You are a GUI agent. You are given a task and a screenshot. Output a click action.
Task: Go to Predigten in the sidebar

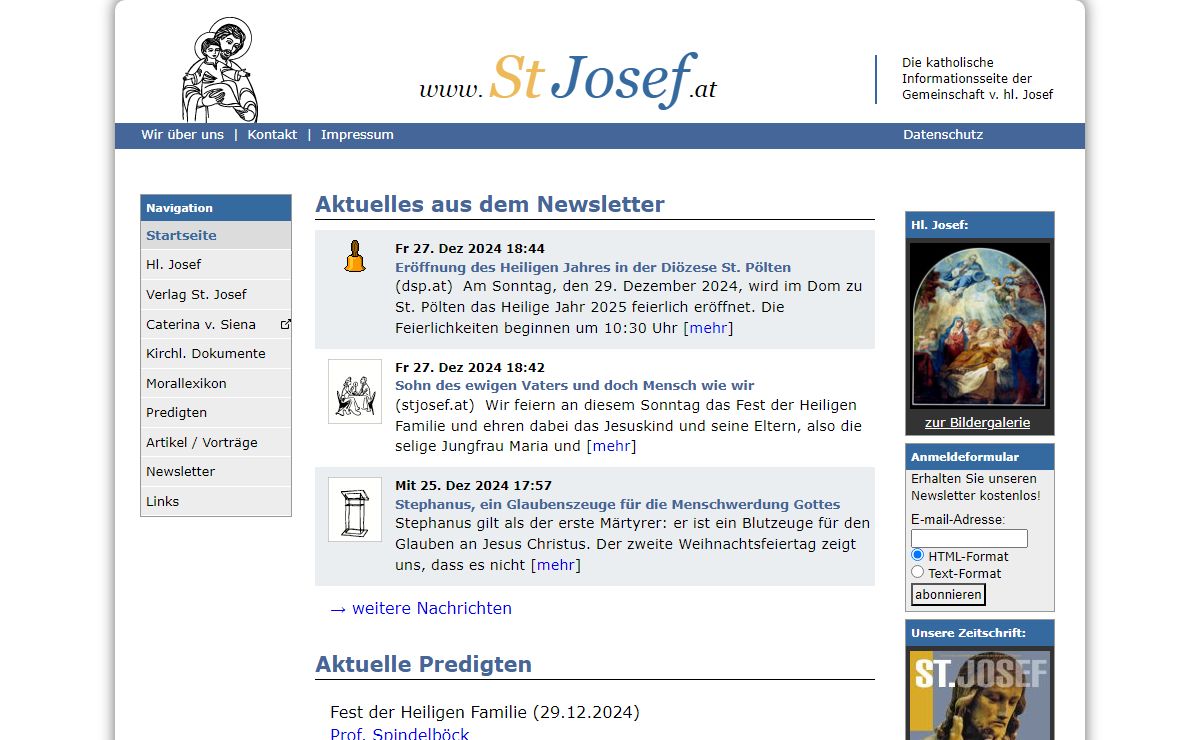[176, 412]
